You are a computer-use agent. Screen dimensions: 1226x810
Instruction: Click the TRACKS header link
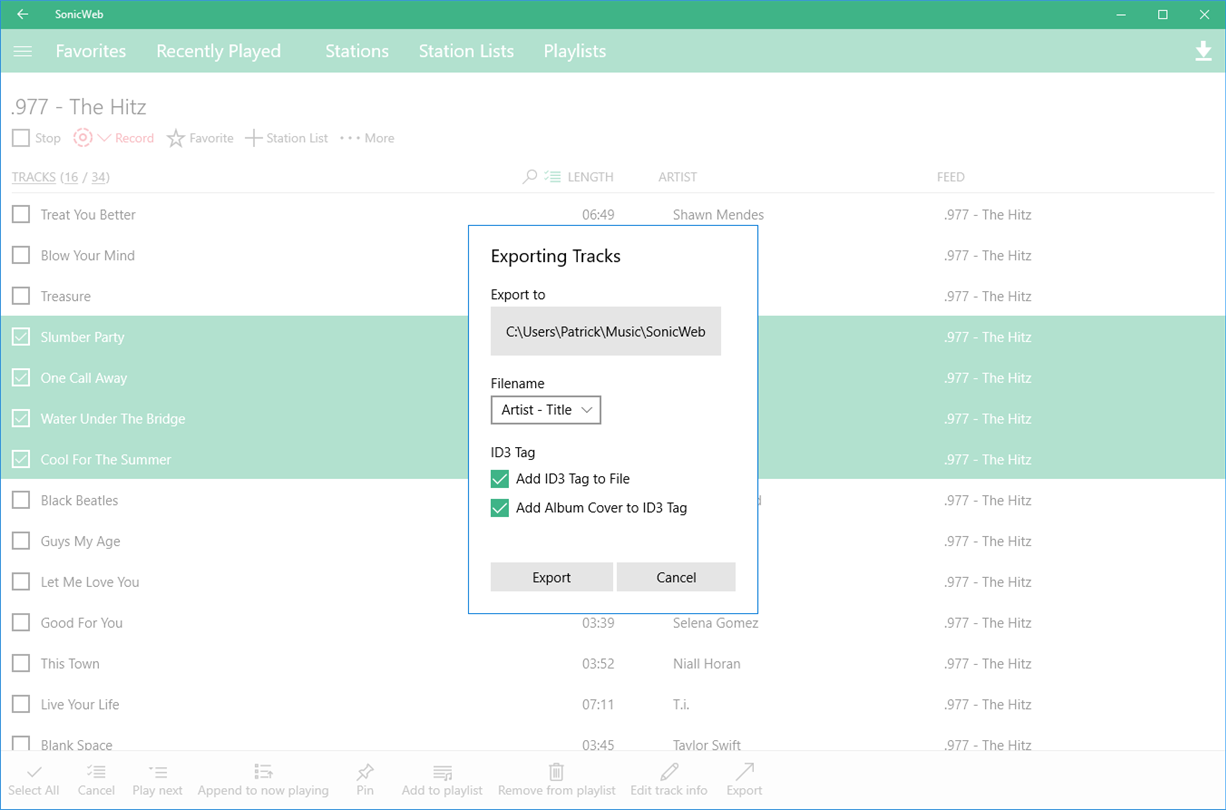(x=34, y=177)
